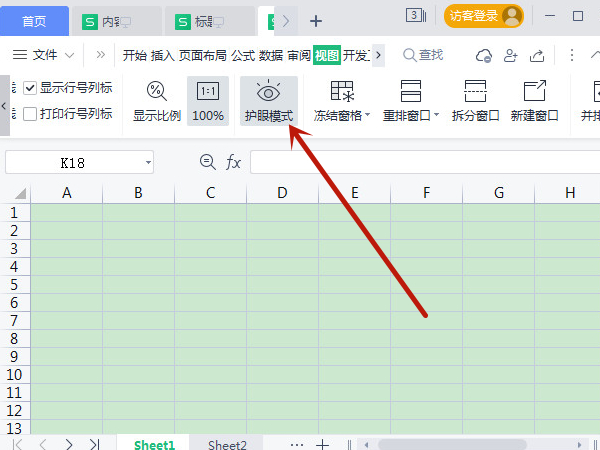Open the 文件 file menu
This screenshot has height=450, width=600.
45,55
